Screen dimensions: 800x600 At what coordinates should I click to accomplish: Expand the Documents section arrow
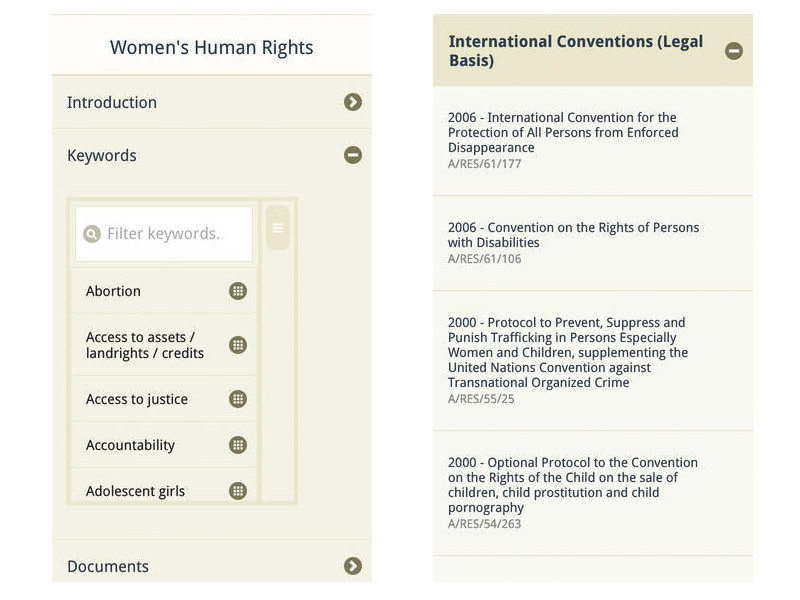click(x=352, y=566)
